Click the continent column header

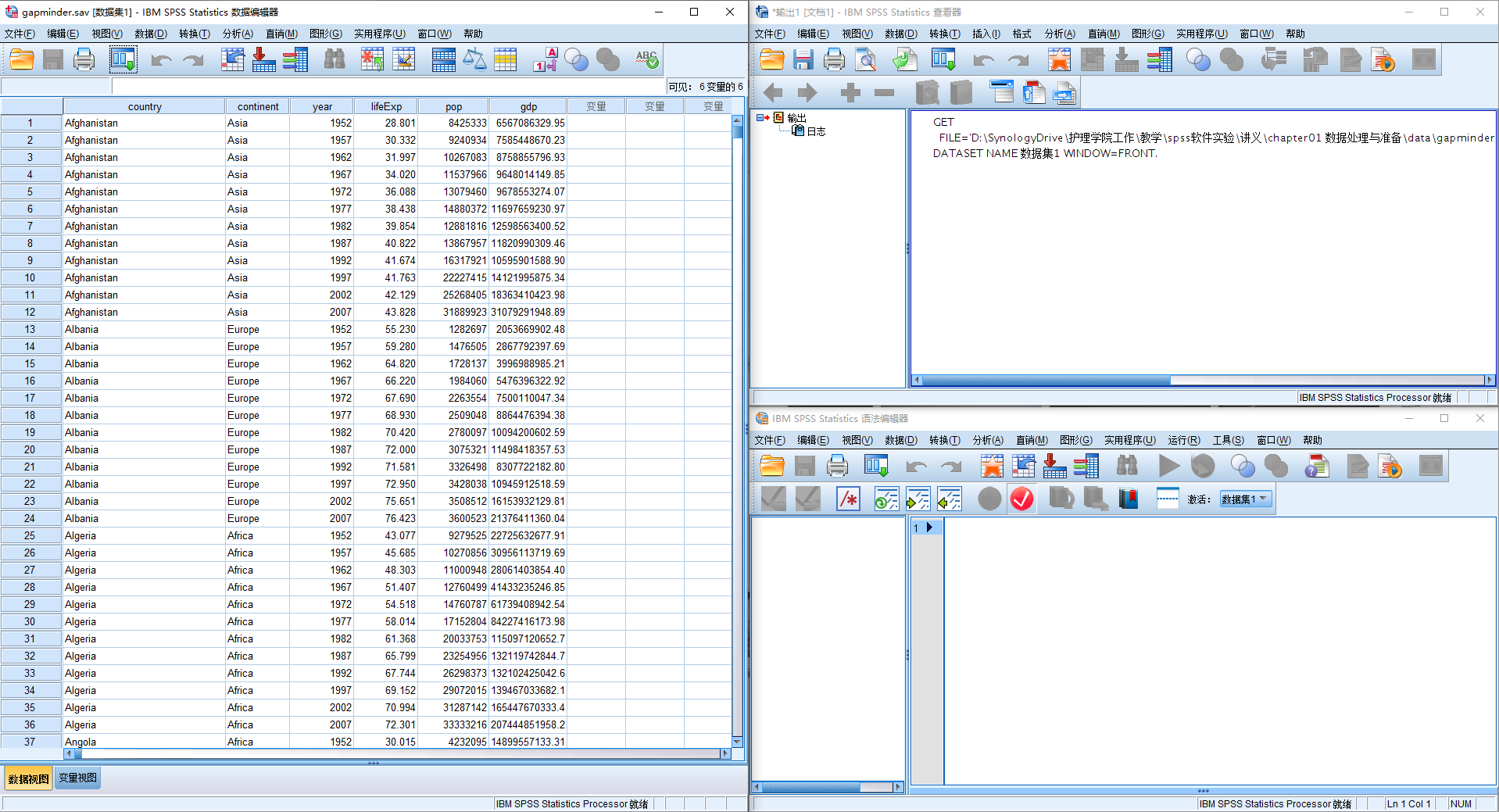coord(258,106)
